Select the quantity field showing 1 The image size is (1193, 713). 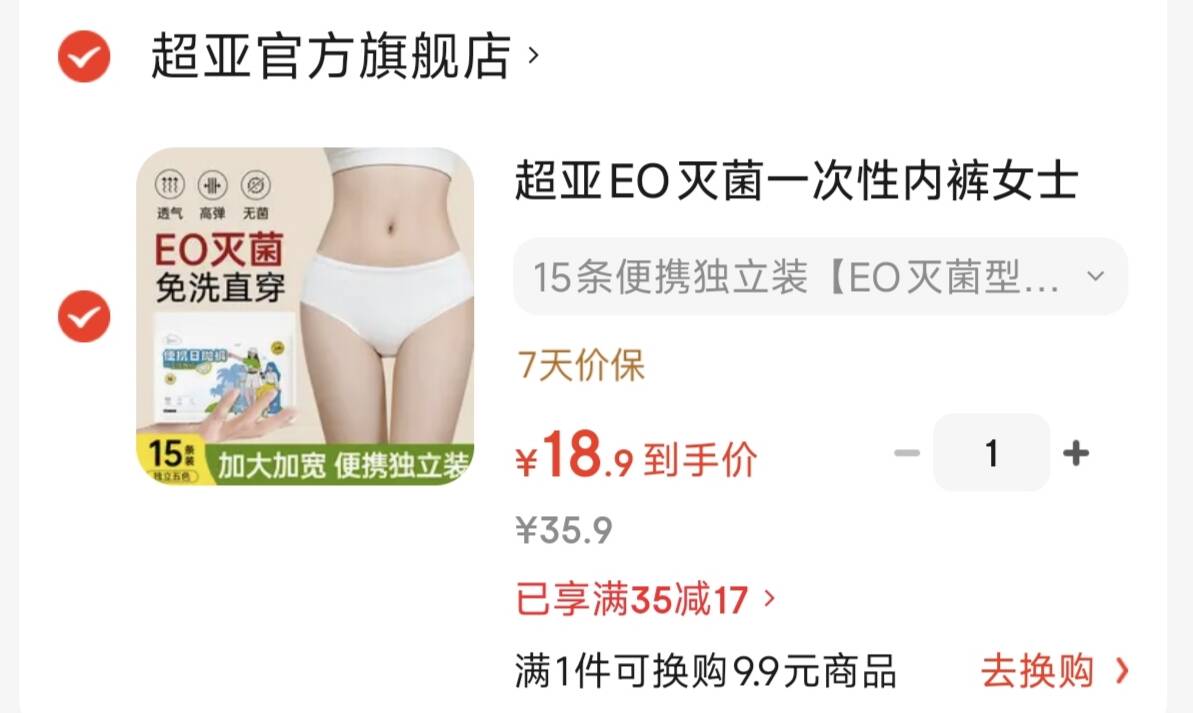point(991,453)
